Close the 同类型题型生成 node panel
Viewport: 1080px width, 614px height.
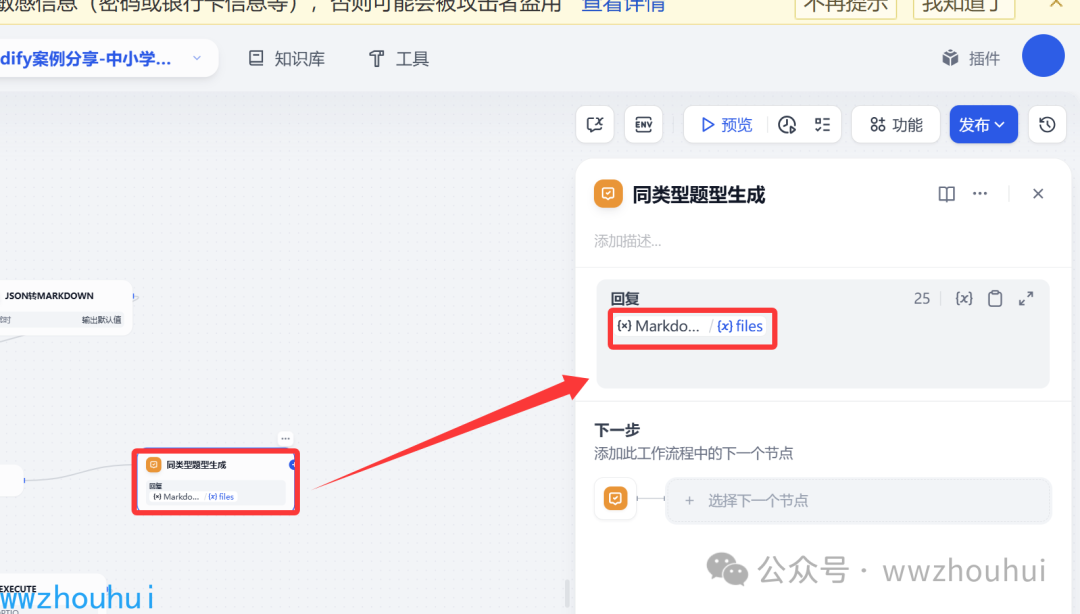tap(1038, 194)
